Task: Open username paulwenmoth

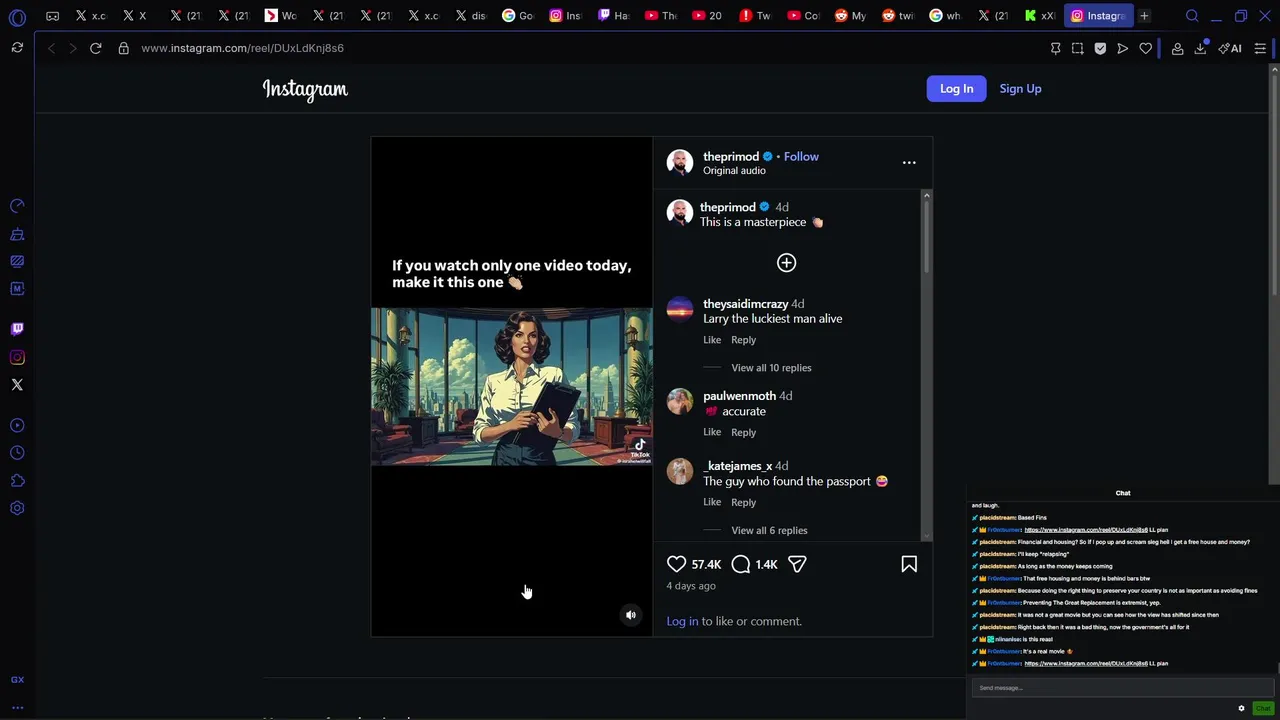Action: pyautogui.click(x=739, y=396)
